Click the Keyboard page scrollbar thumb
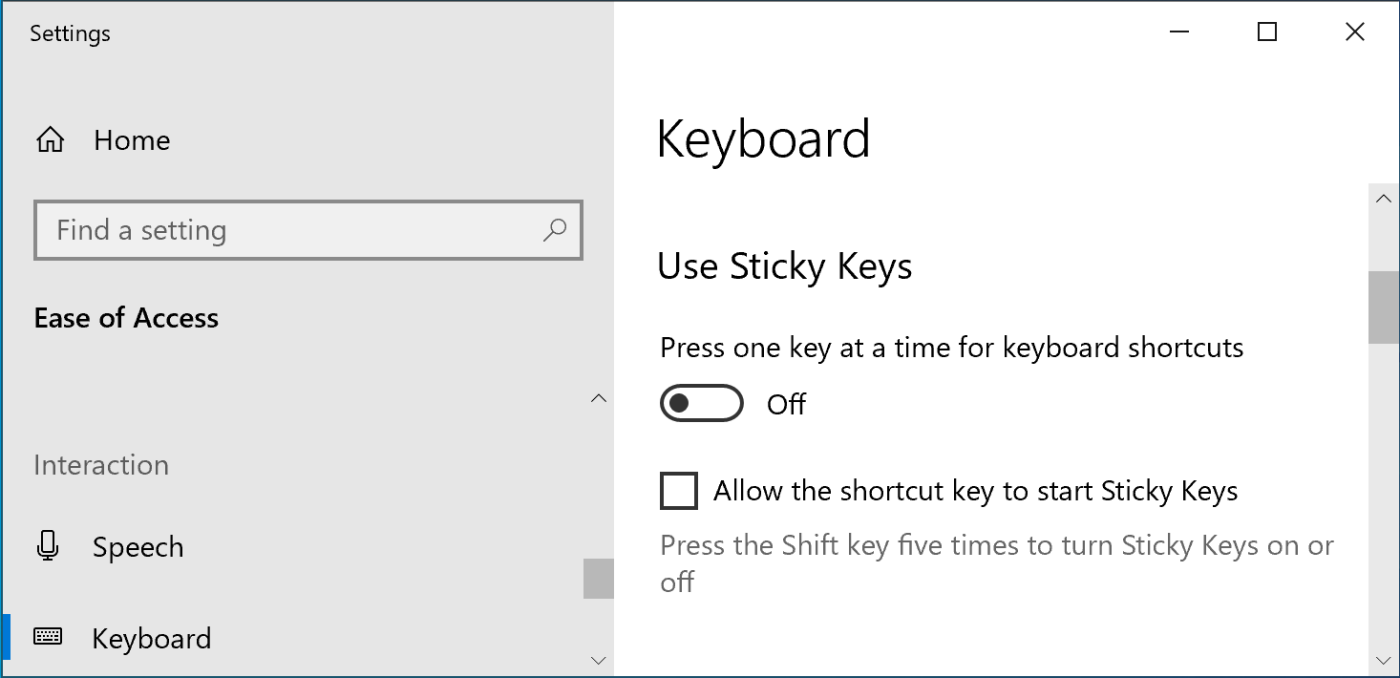Screen dimensions: 1400x678 [1384, 308]
